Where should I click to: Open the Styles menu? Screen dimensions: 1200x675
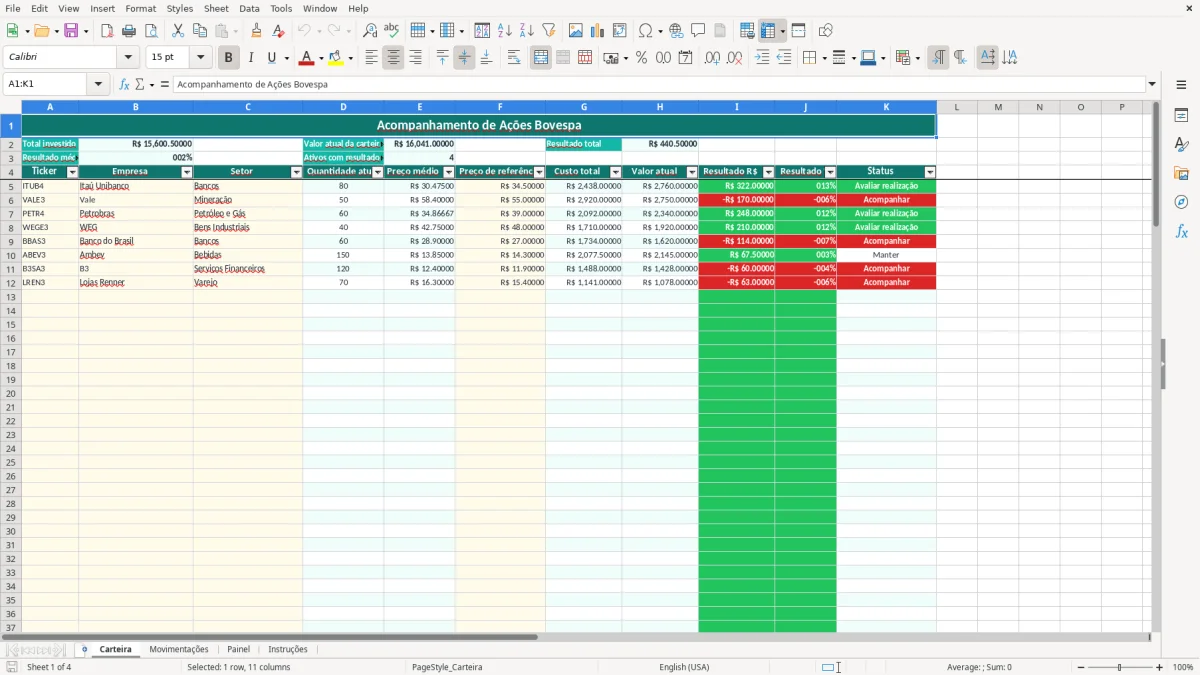coord(180,8)
